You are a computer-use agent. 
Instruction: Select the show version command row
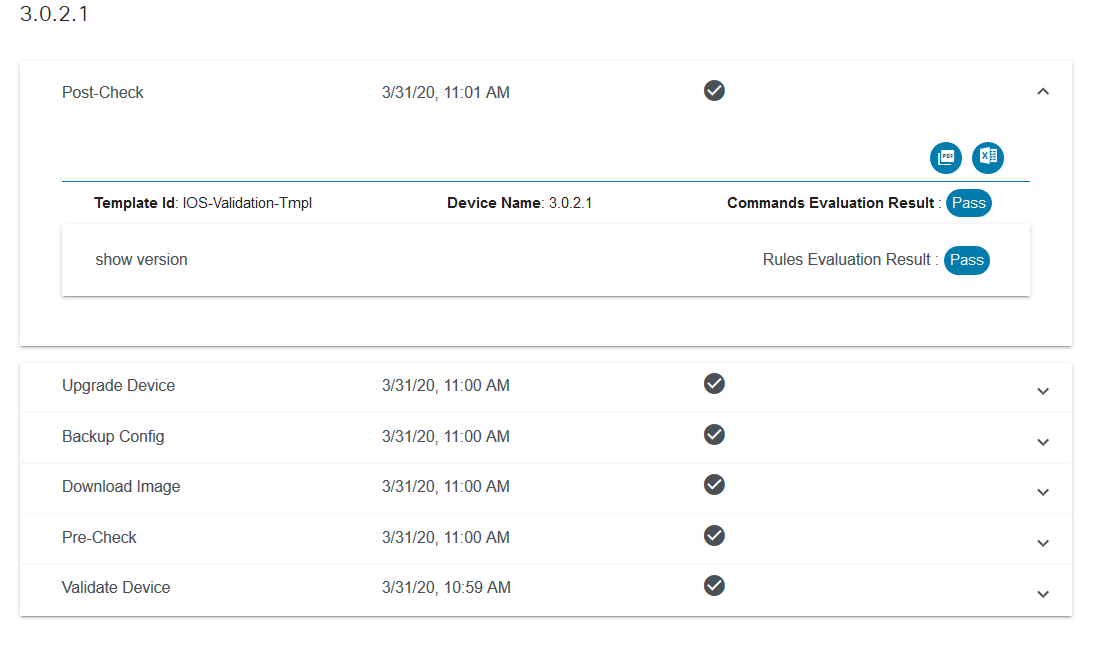[x=141, y=260]
